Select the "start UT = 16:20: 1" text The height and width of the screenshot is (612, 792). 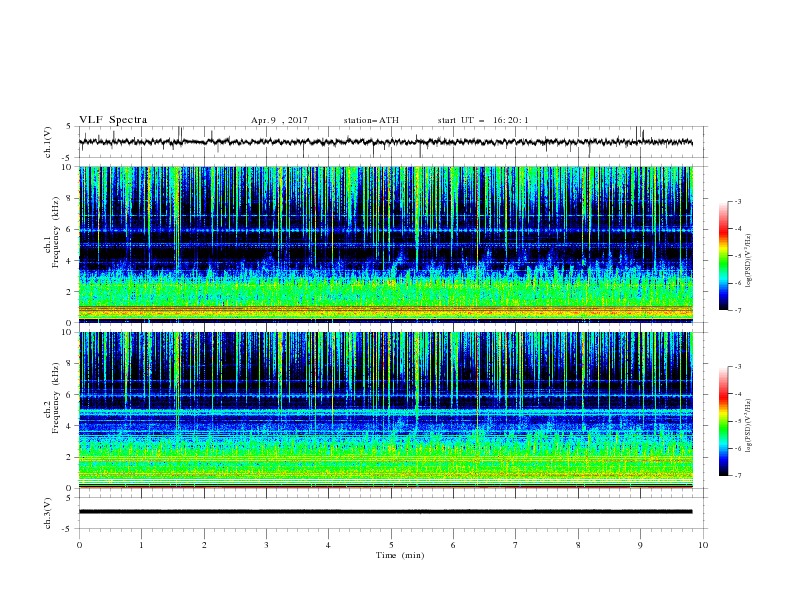(483, 120)
